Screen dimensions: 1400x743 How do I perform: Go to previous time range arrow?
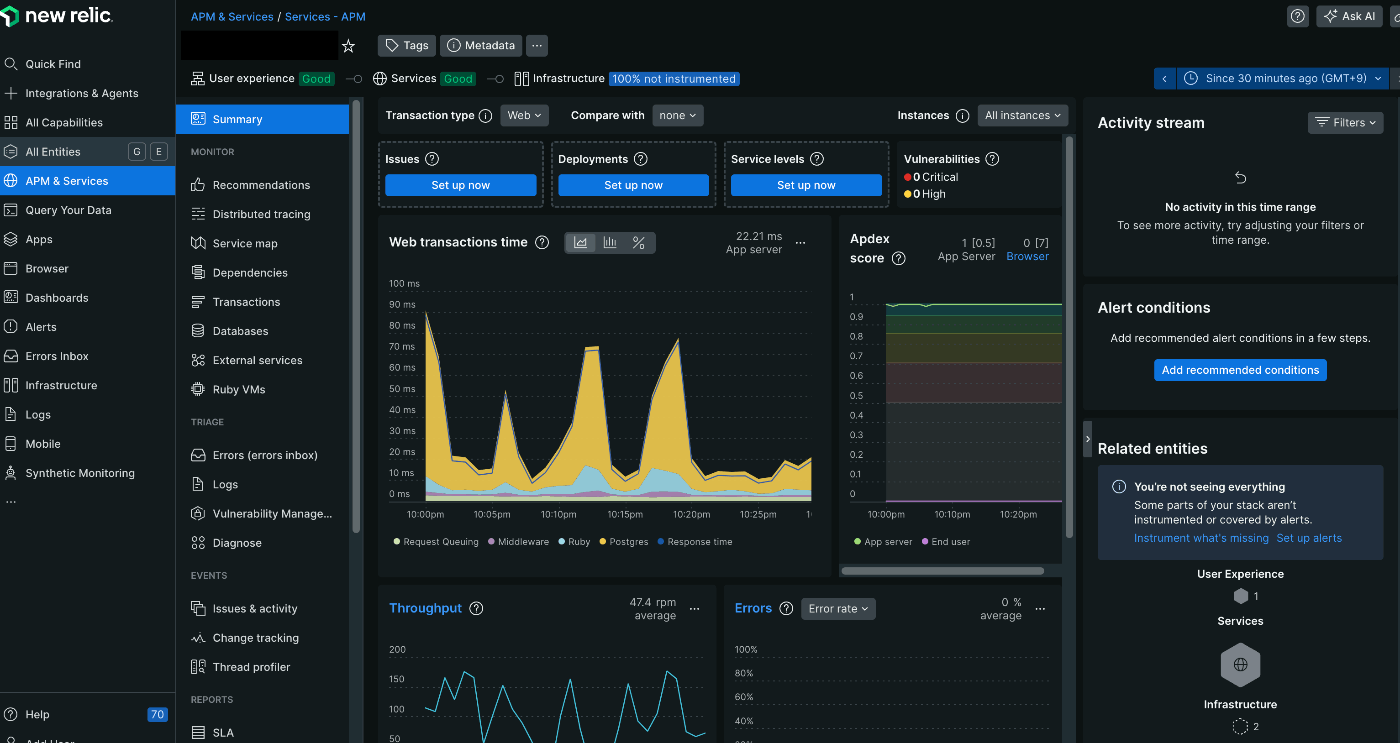1164,78
